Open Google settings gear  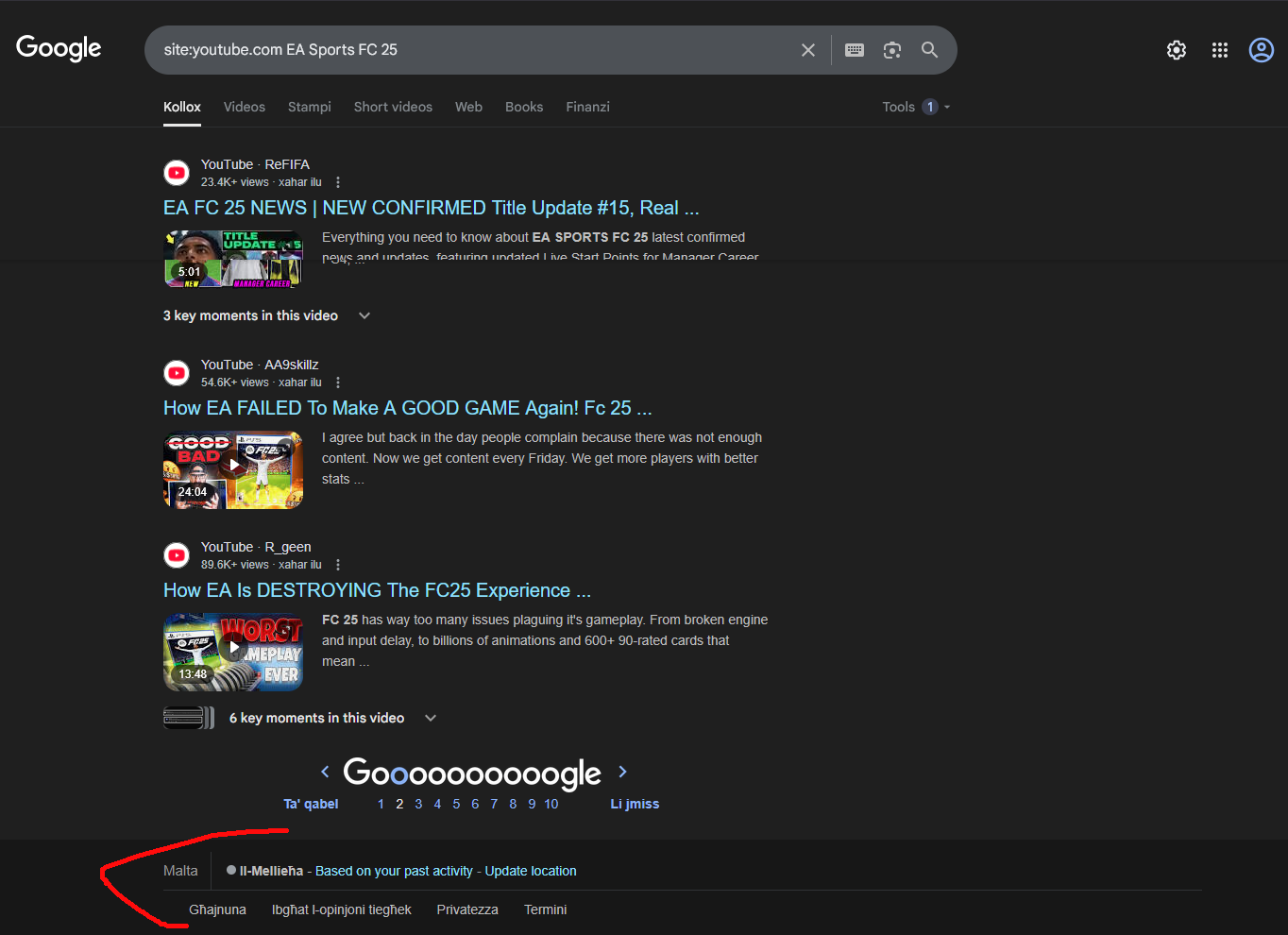(1177, 50)
